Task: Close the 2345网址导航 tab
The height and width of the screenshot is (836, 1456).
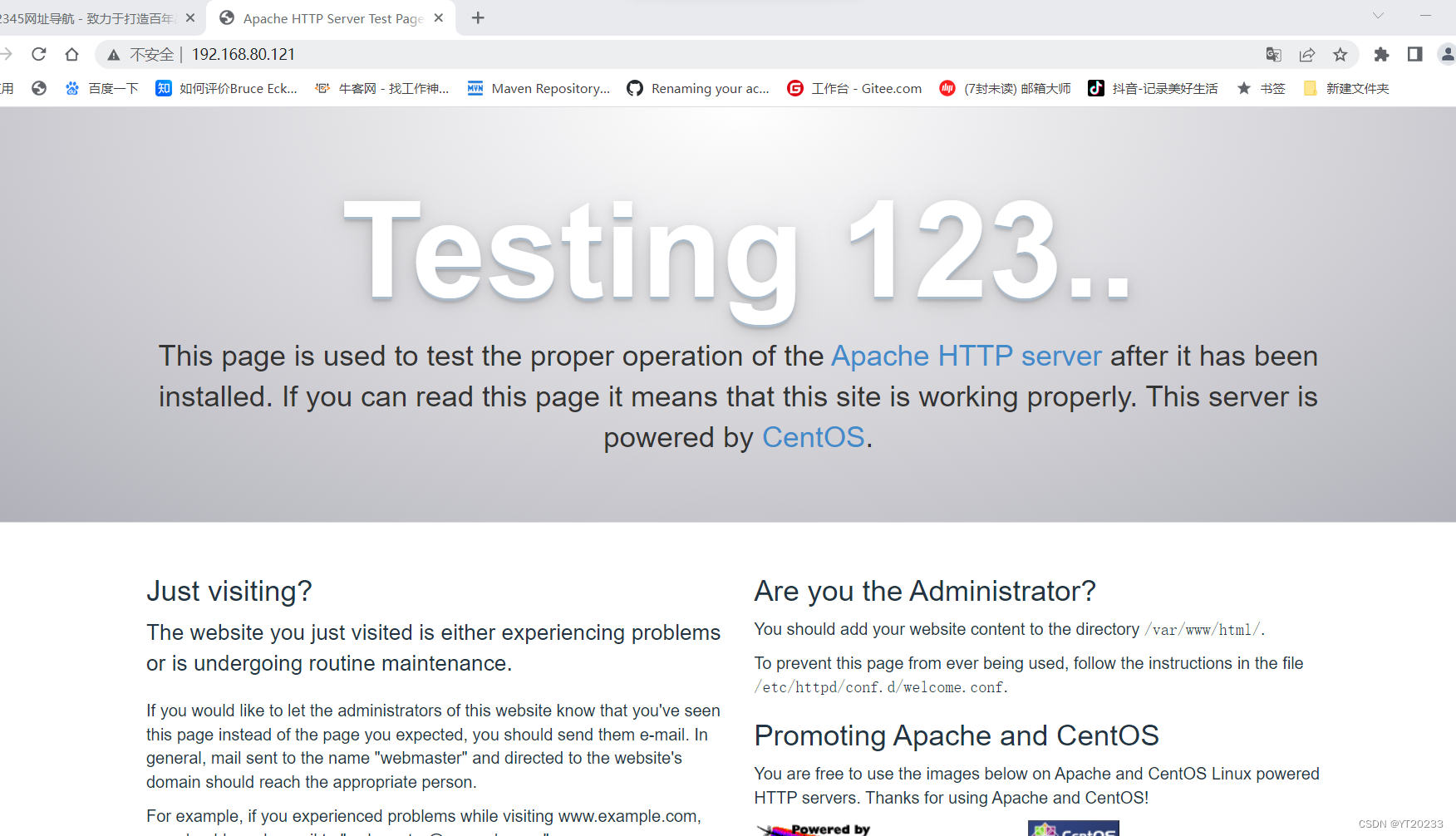Action: point(190,17)
